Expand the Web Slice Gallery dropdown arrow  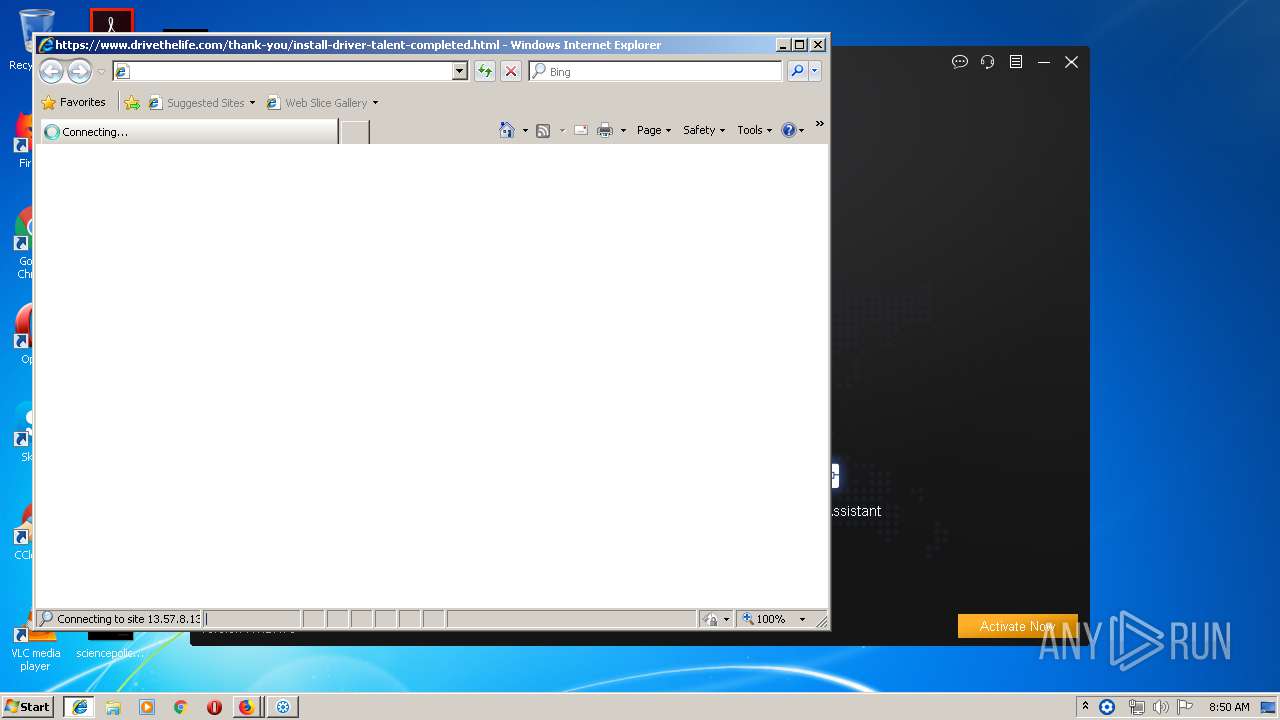point(376,103)
